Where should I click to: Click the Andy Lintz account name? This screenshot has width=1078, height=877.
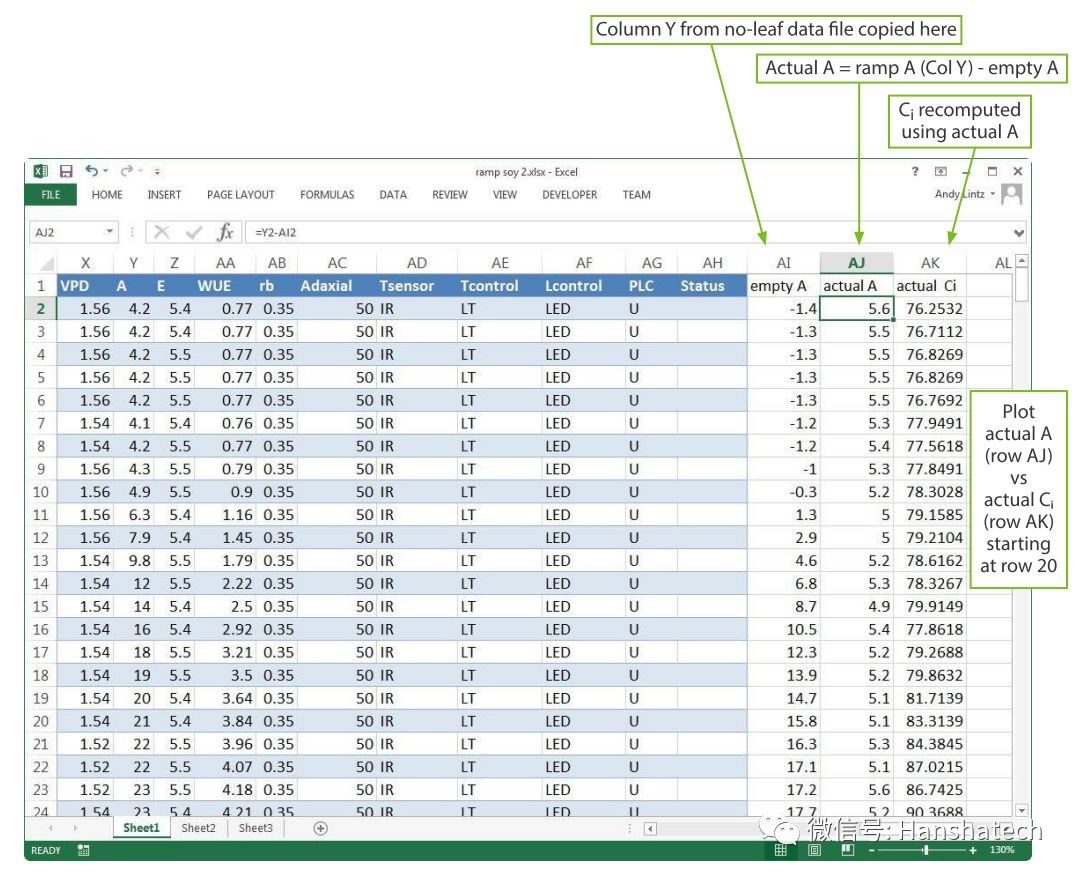point(960,195)
